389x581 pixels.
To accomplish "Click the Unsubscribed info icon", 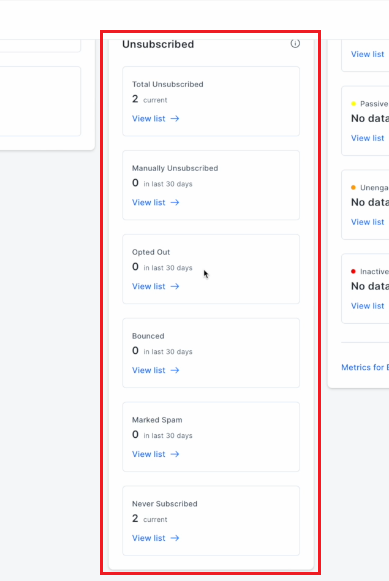I will coord(295,43).
